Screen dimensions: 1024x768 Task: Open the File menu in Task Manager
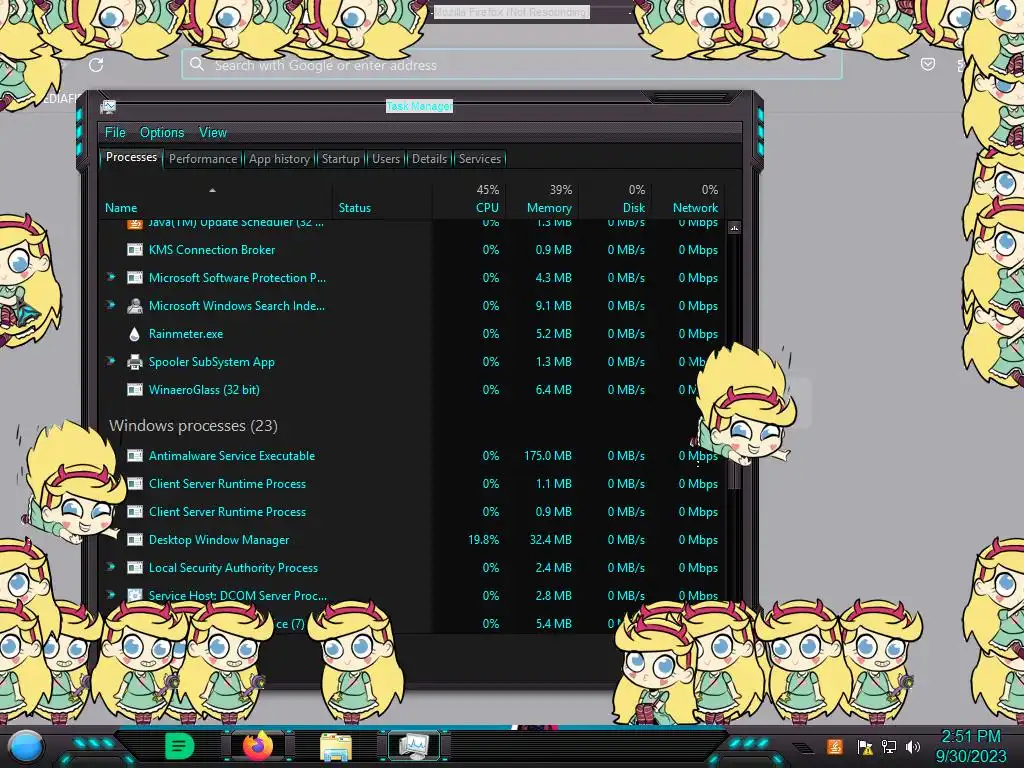click(x=115, y=133)
